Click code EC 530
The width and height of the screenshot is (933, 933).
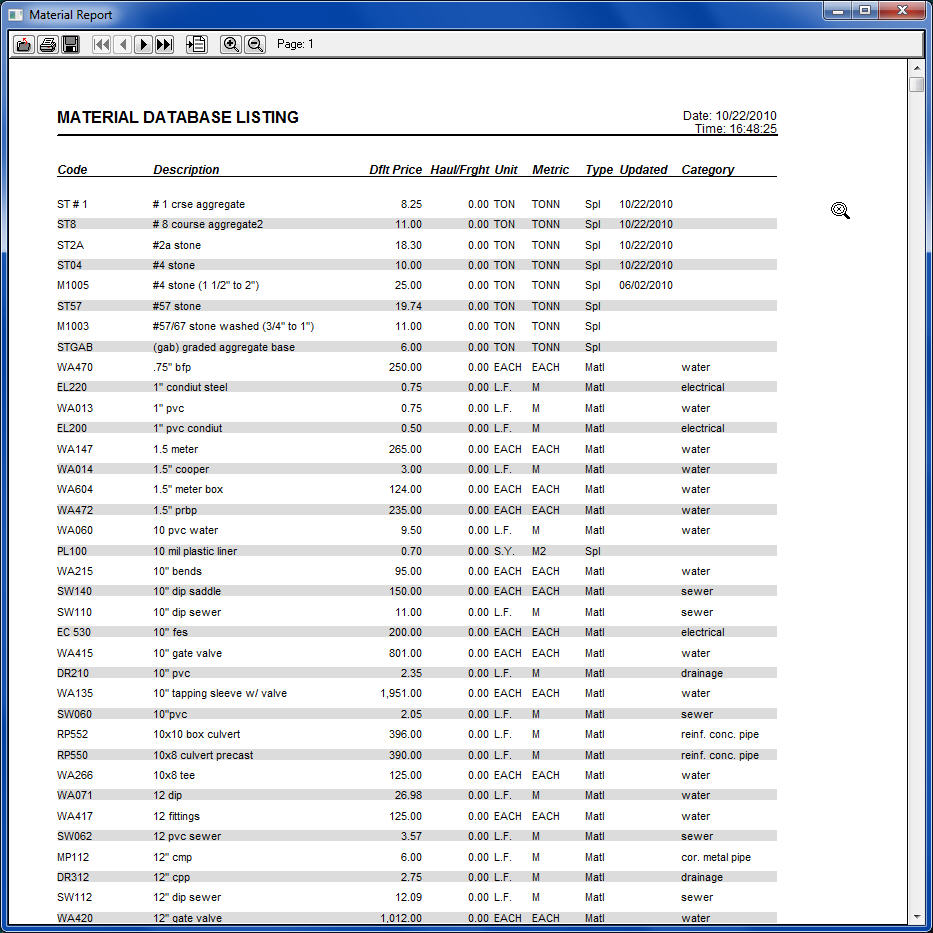point(74,633)
